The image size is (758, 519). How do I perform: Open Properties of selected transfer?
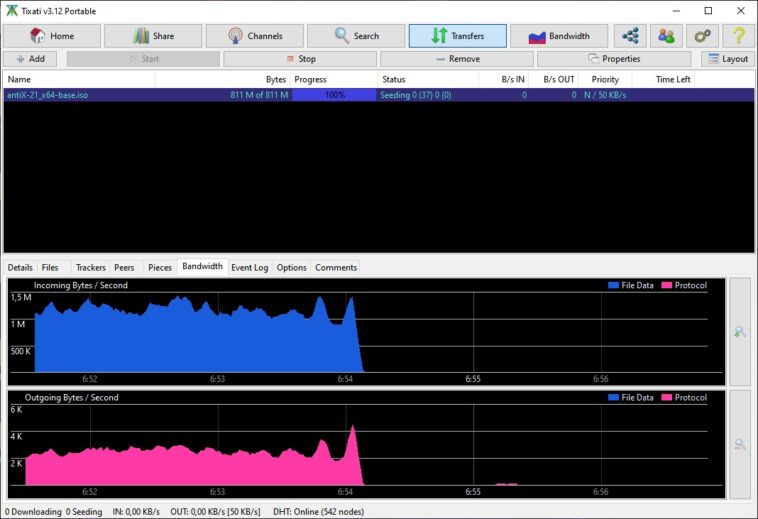click(614, 59)
